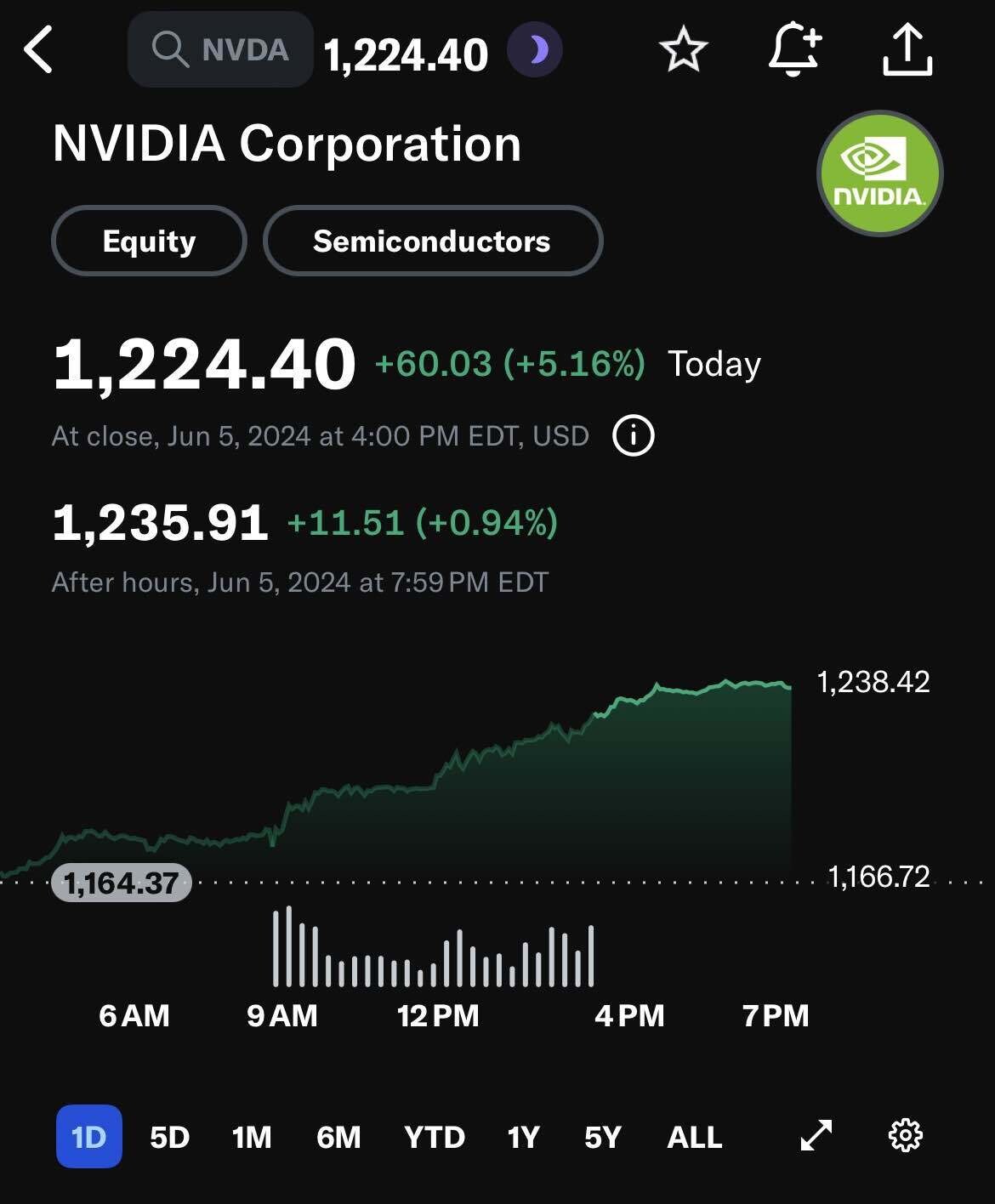Tap the back arrow icon
Image resolution: width=995 pixels, height=1204 pixels.
pos(39,50)
